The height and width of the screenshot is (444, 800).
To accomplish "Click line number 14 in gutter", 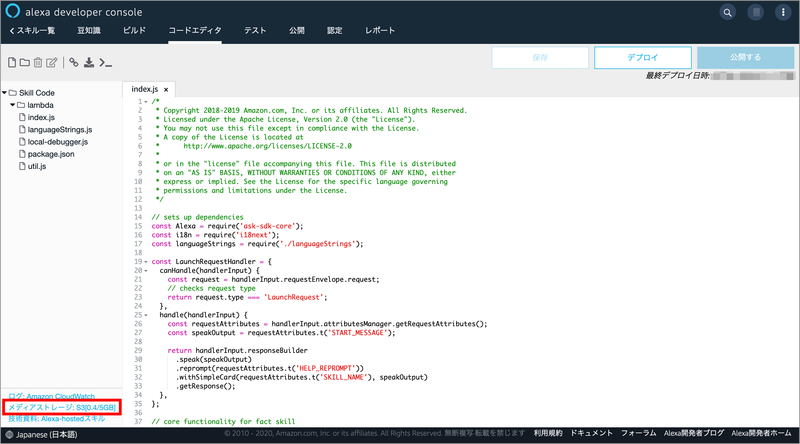I will [138, 217].
